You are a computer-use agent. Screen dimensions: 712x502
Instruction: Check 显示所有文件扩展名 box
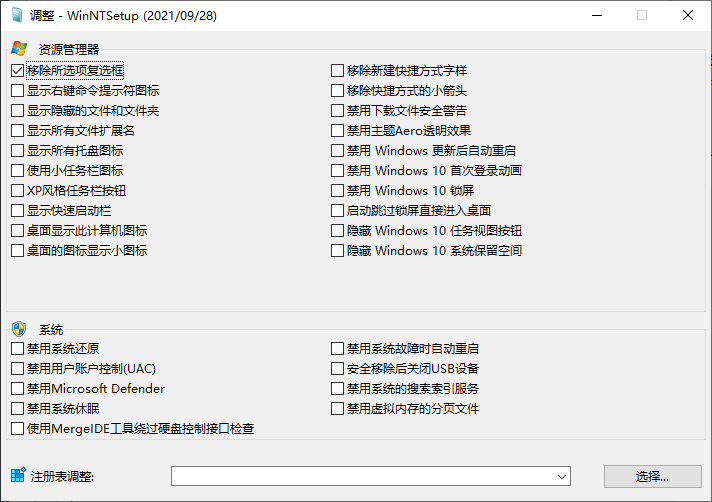(x=17, y=131)
